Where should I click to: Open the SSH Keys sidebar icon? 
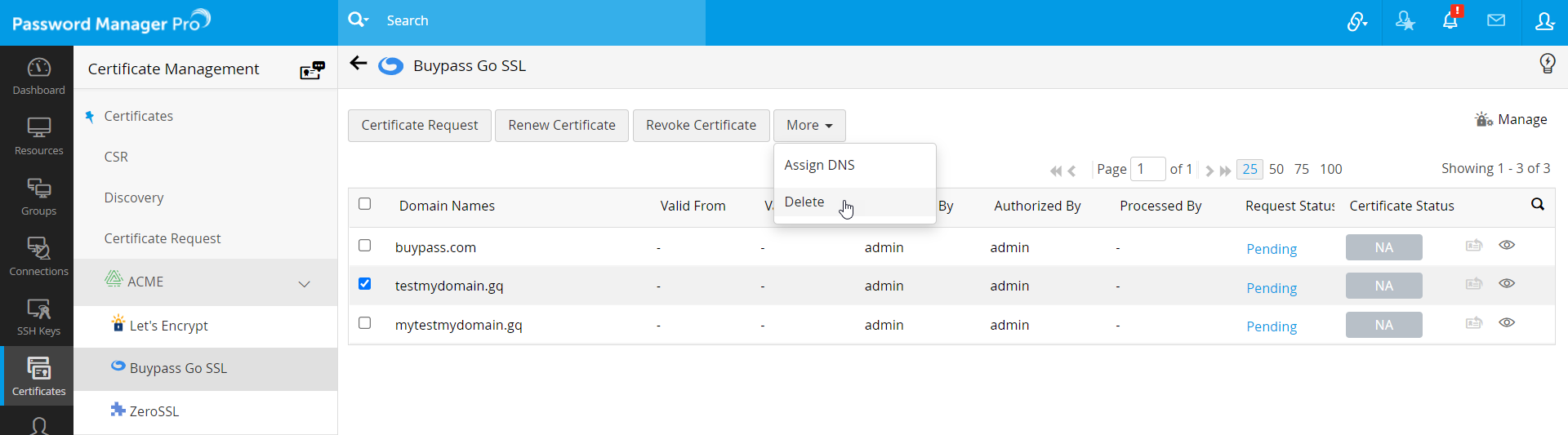[x=38, y=317]
